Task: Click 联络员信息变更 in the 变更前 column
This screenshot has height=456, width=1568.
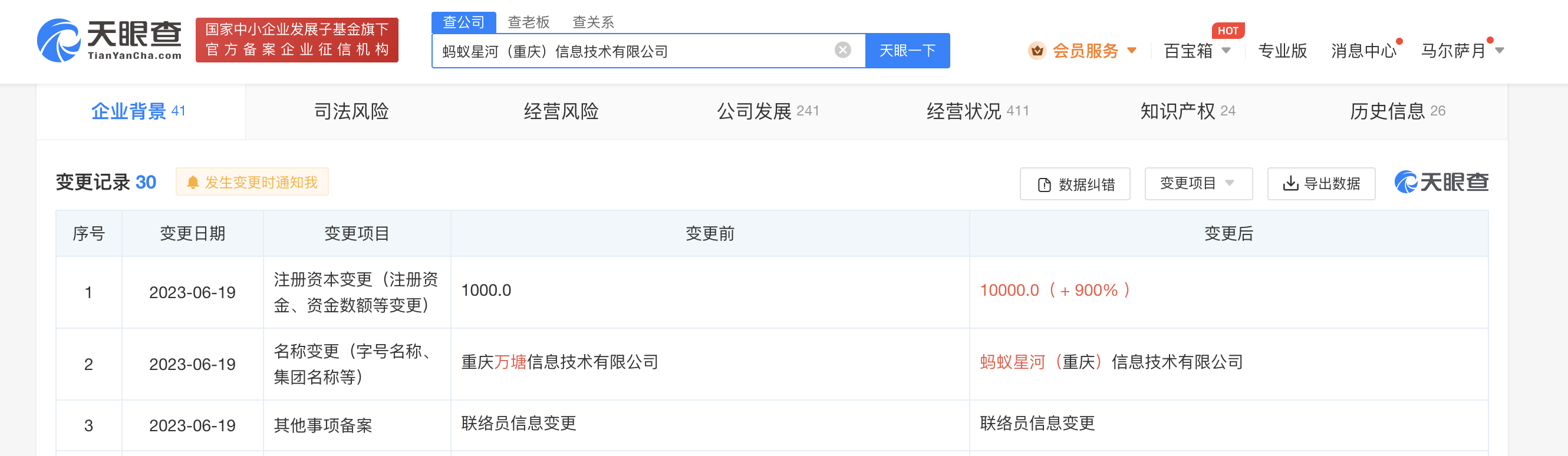Action: 519,423
